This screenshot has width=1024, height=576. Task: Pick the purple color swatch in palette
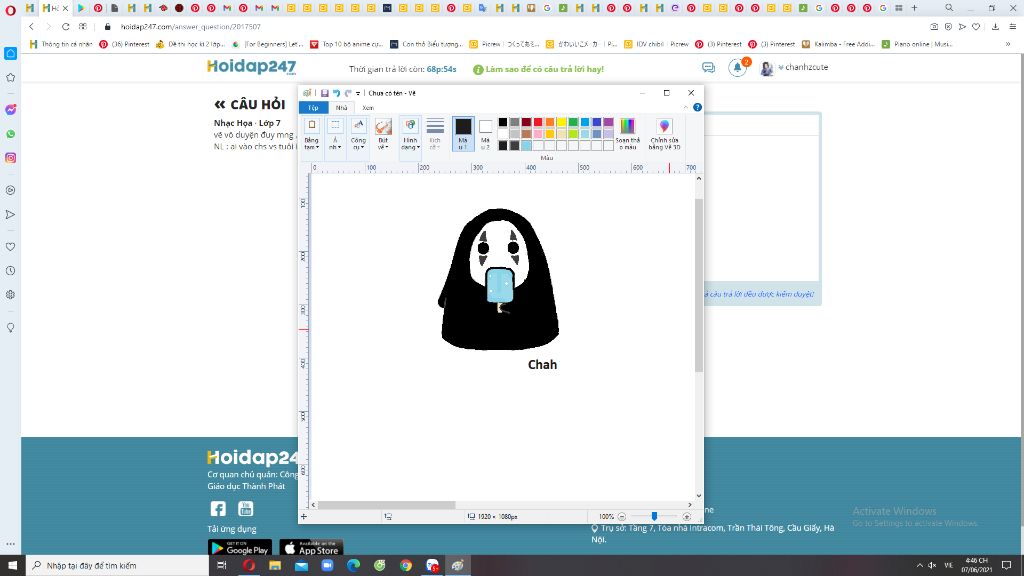click(x=609, y=122)
